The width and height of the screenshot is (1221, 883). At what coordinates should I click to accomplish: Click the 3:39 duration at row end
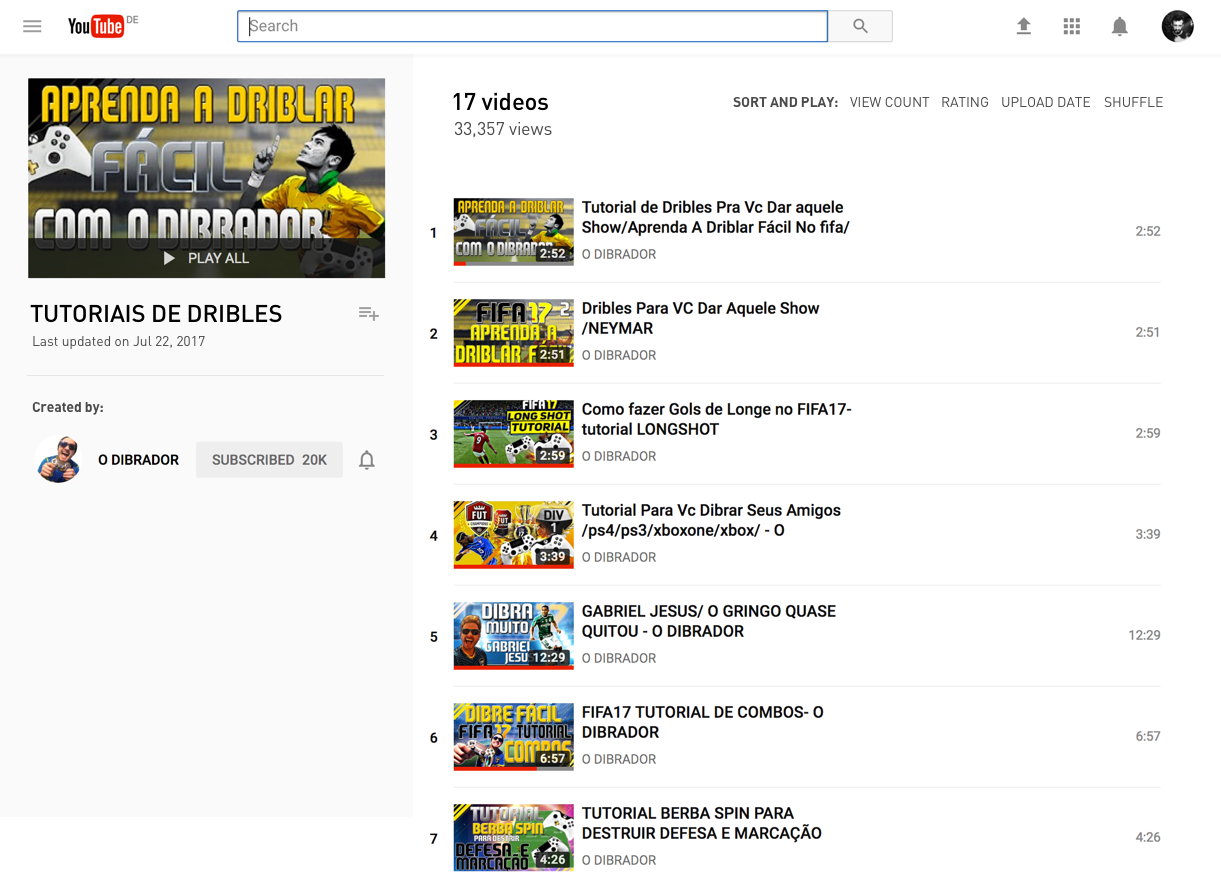tap(1148, 534)
